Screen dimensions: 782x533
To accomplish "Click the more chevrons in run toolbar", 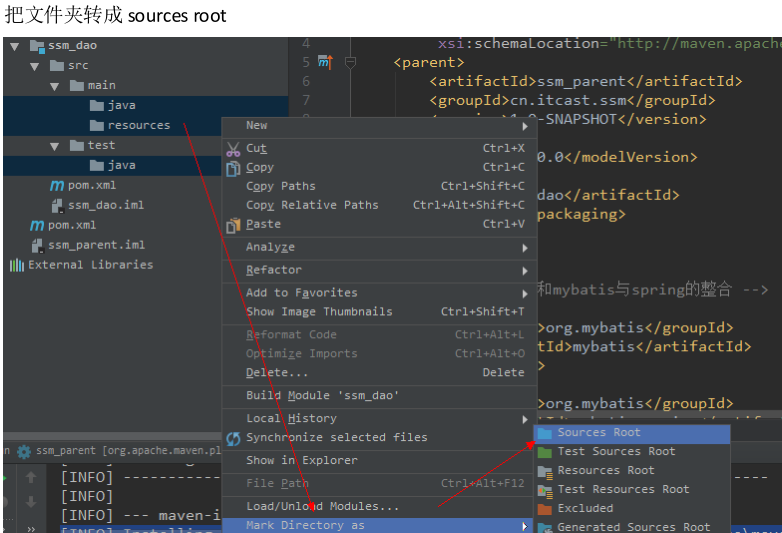I will tap(31, 529).
